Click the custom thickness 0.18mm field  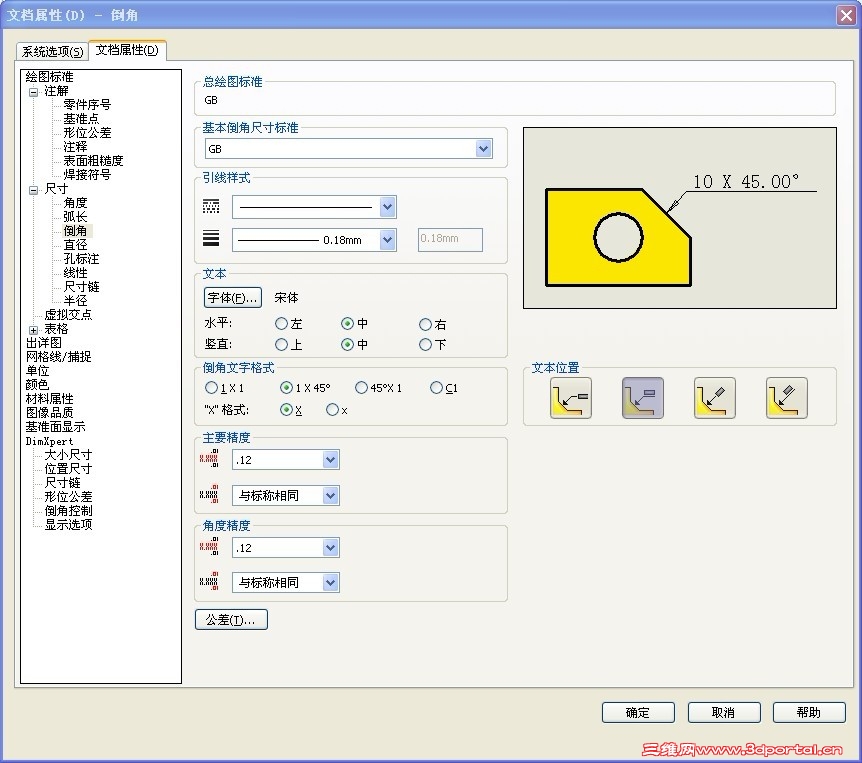click(450, 240)
